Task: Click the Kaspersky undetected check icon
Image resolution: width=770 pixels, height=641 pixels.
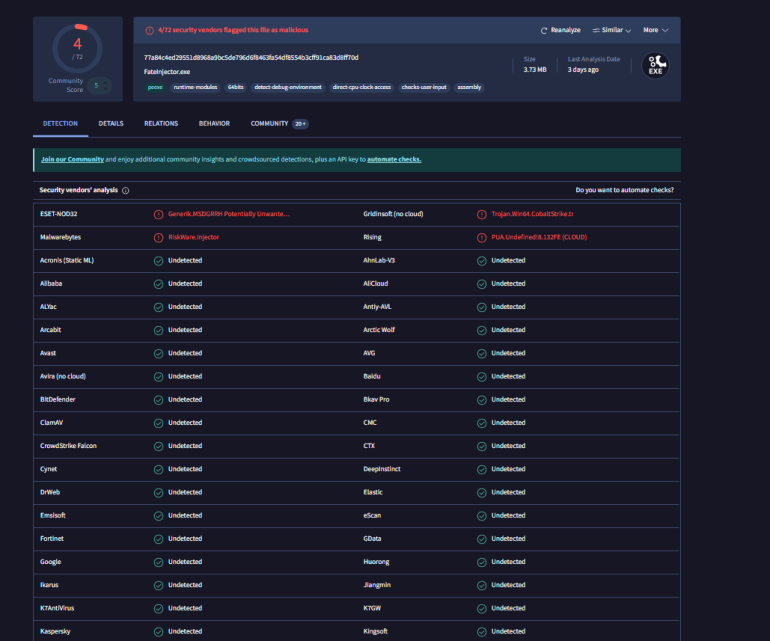Action: 159,632
